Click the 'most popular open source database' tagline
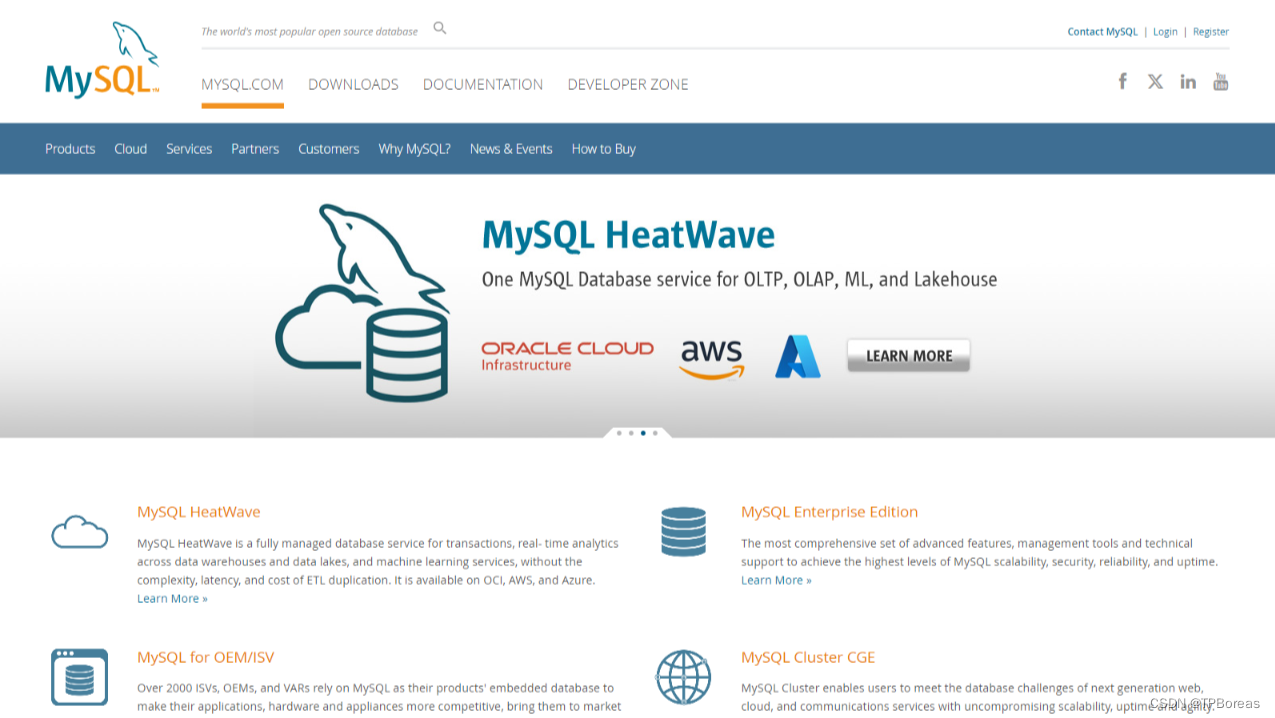1275x718 pixels. click(x=309, y=32)
